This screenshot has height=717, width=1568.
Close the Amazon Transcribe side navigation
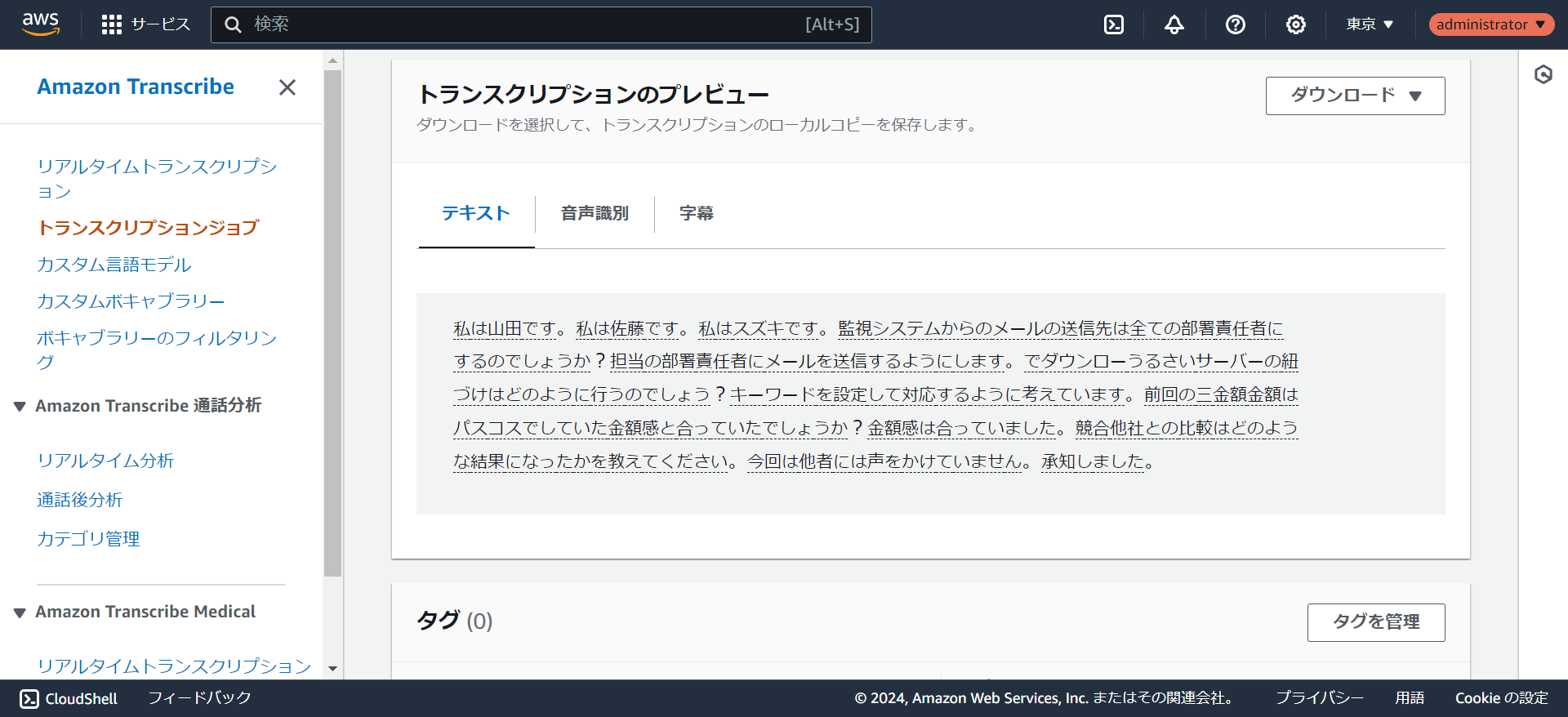point(287,87)
